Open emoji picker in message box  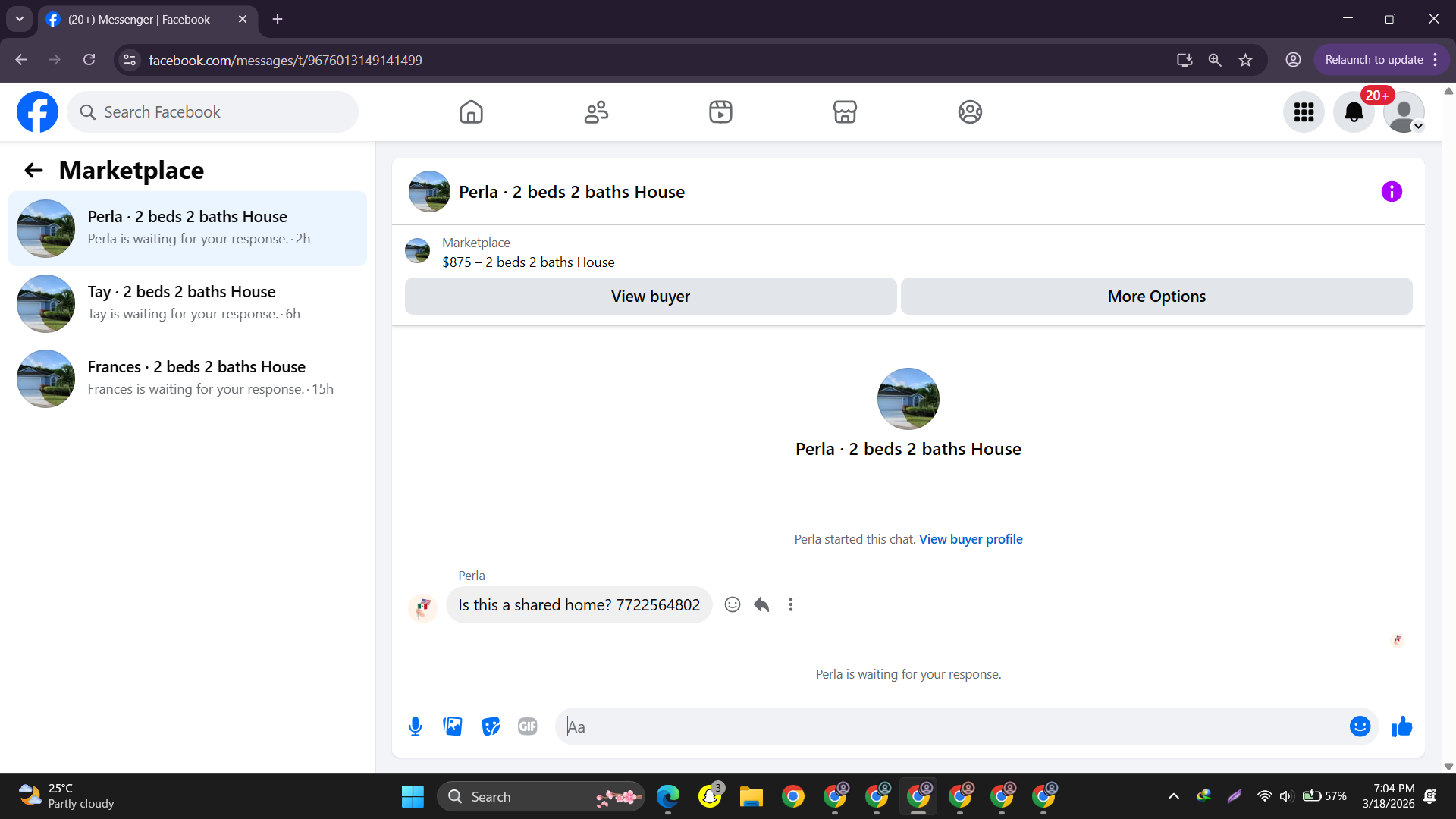point(1360,726)
